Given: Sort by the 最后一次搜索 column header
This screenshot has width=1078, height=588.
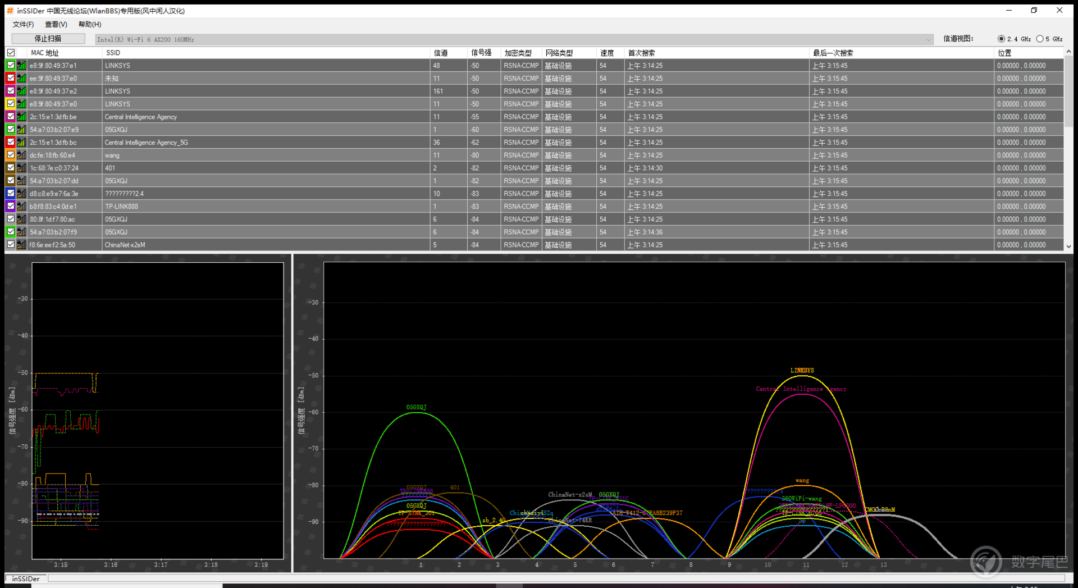Looking at the screenshot, I should (901, 53).
